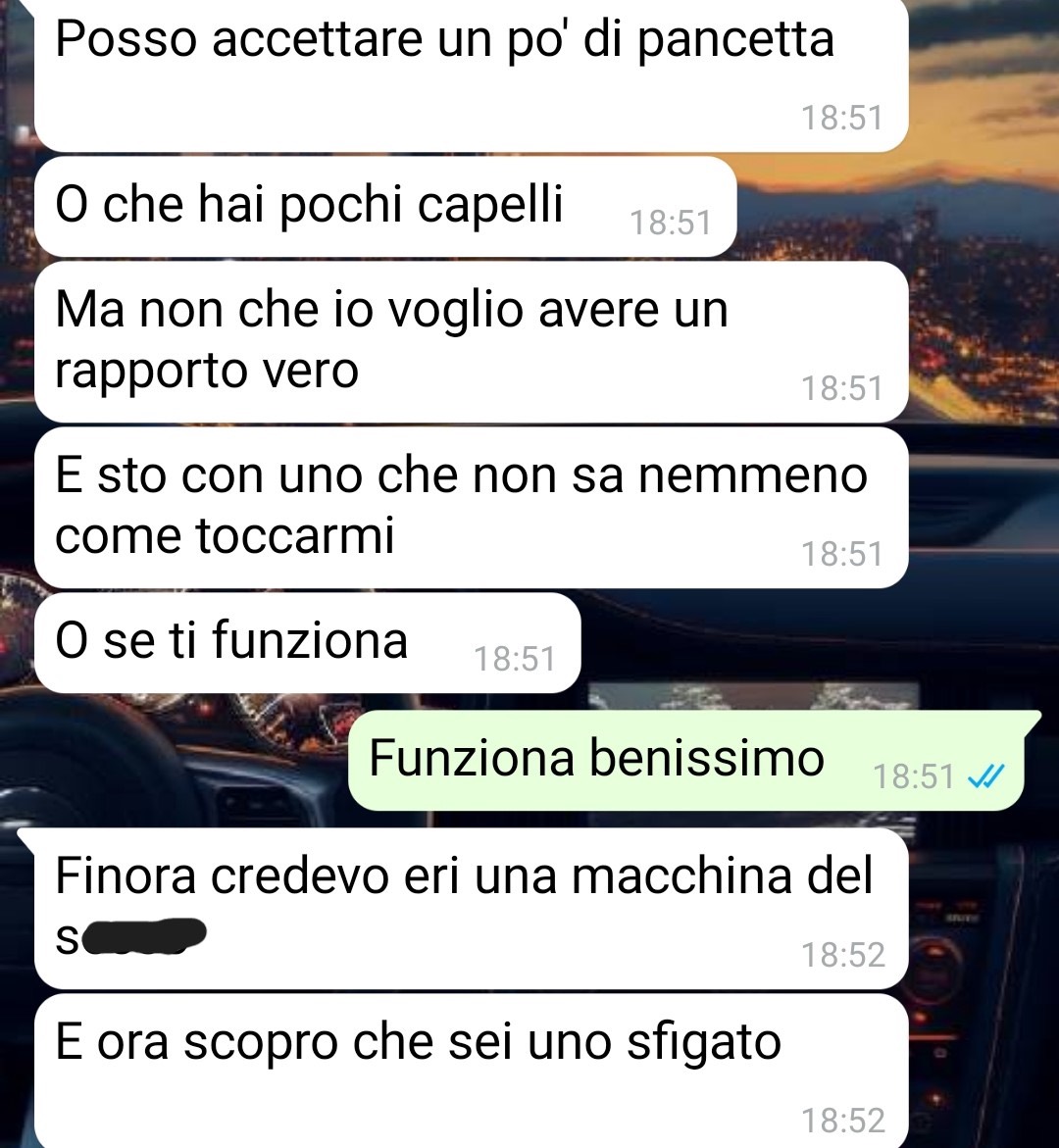Tap the 18:52 timestamp on 'Finora credevo' message
The width and height of the screenshot is (1059, 1148).
point(843,955)
